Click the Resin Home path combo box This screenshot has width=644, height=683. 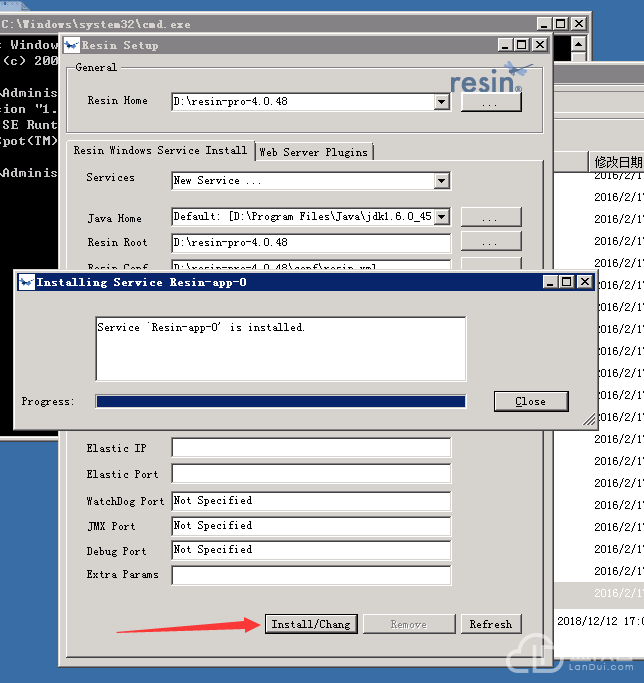311,102
